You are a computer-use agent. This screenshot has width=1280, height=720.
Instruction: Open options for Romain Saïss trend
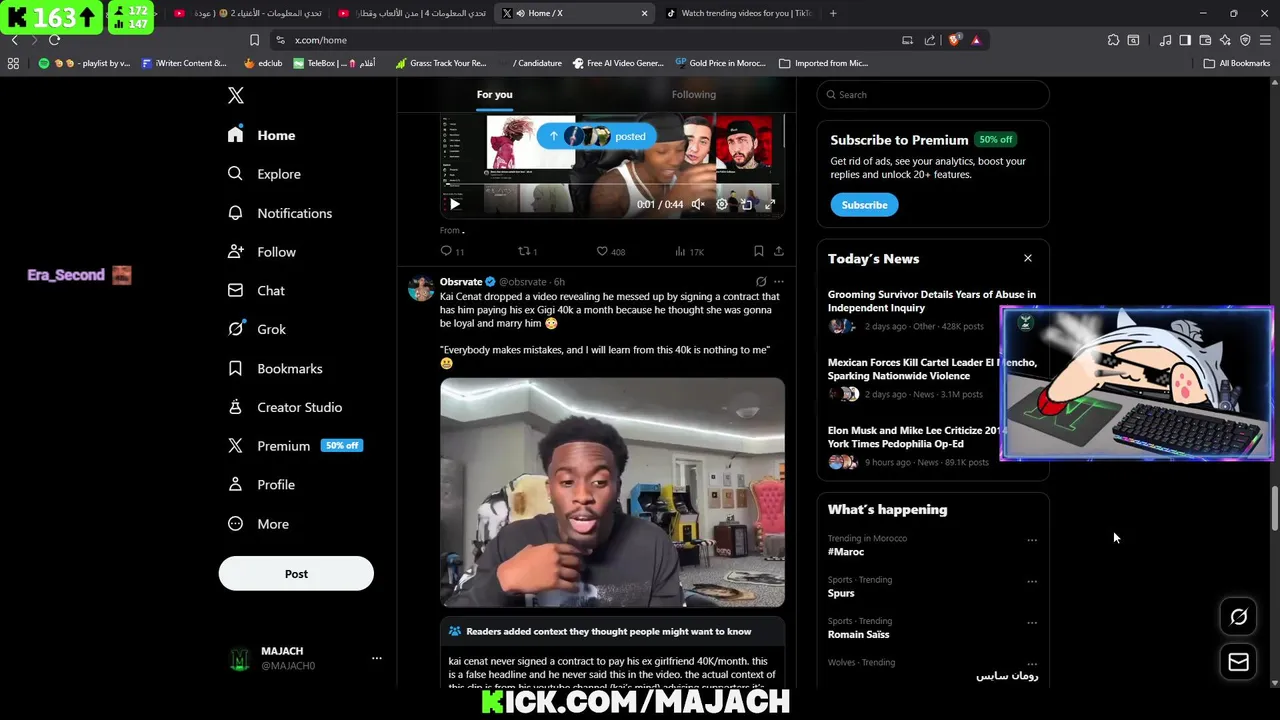point(1031,623)
